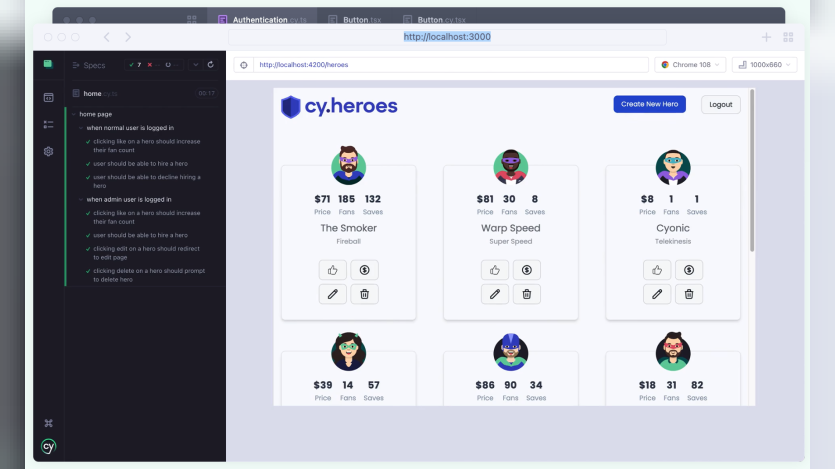The height and width of the screenshot is (469, 835).
Task: Open Warp Speed avatar image
Action: click(511, 167)
